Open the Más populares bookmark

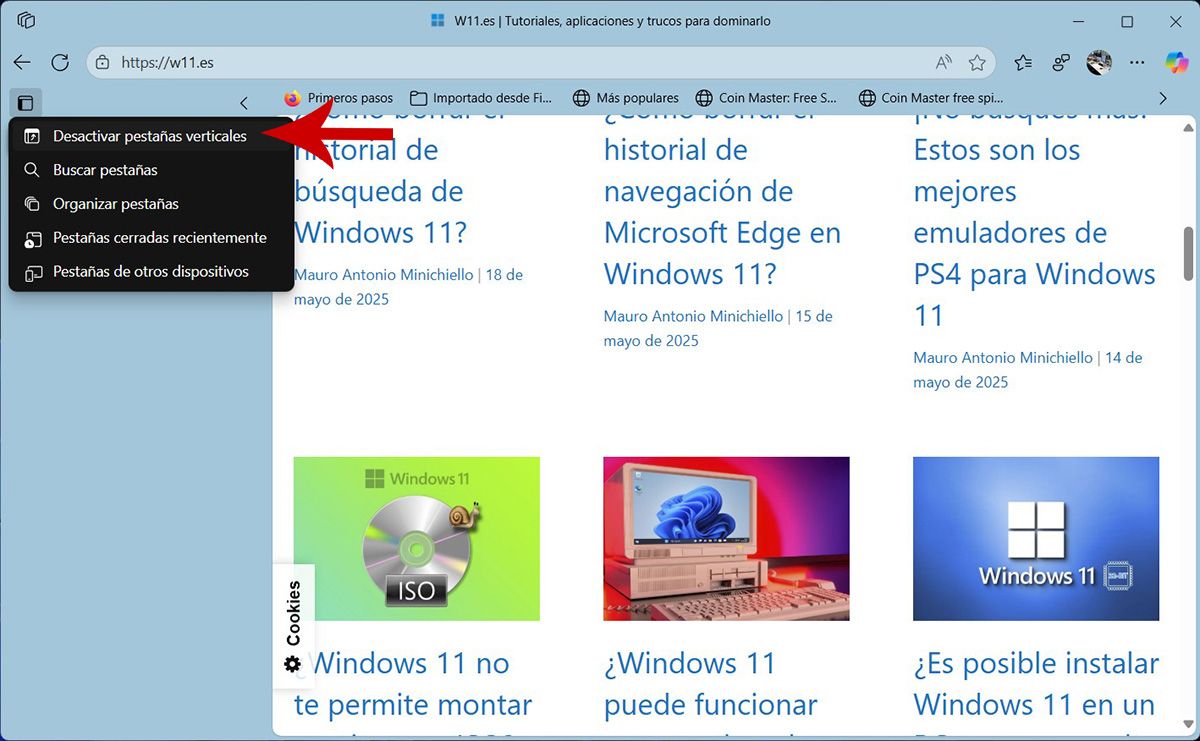pos(626,98)
